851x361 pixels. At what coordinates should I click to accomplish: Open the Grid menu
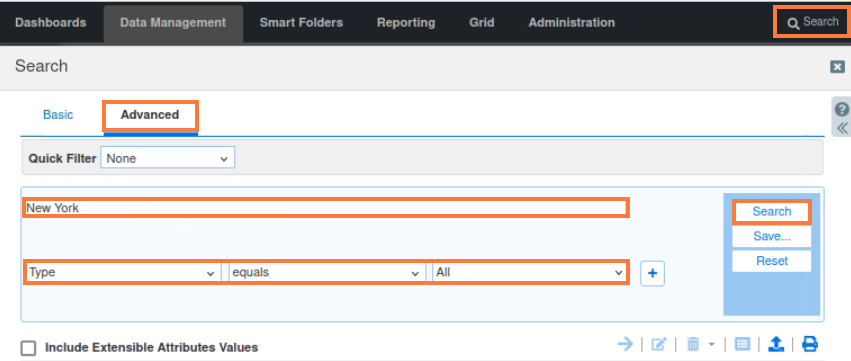click(482, 23)
